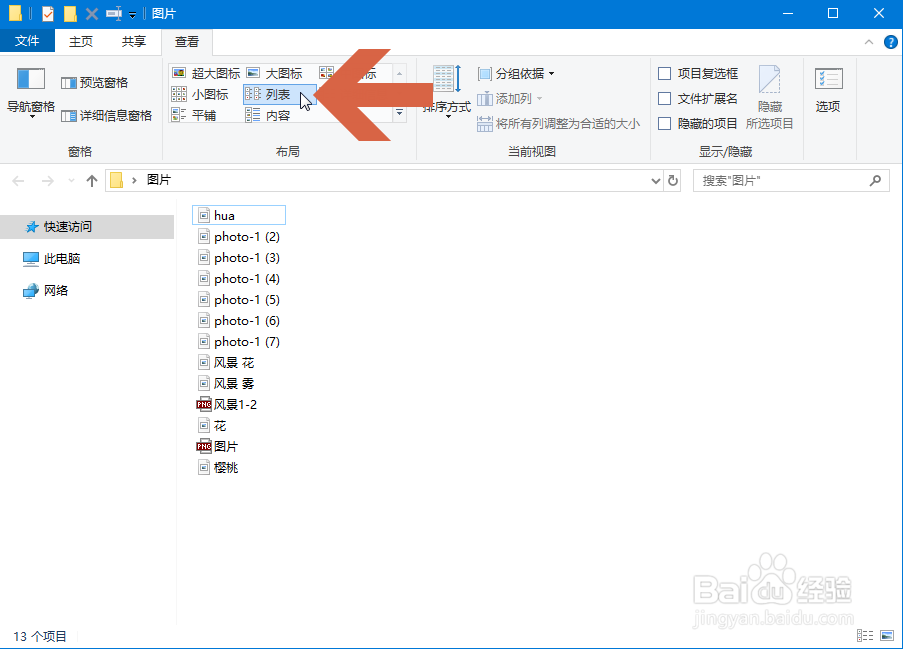Toggle the Preview pane (预览窗格)

click(94, 82)
